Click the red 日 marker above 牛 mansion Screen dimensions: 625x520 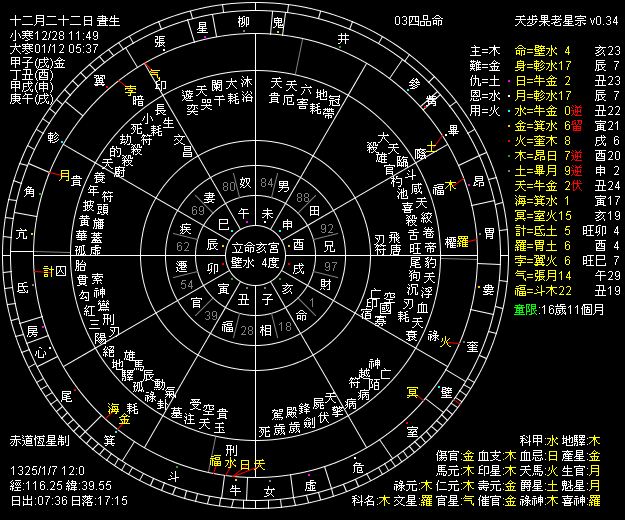point(245,464)
